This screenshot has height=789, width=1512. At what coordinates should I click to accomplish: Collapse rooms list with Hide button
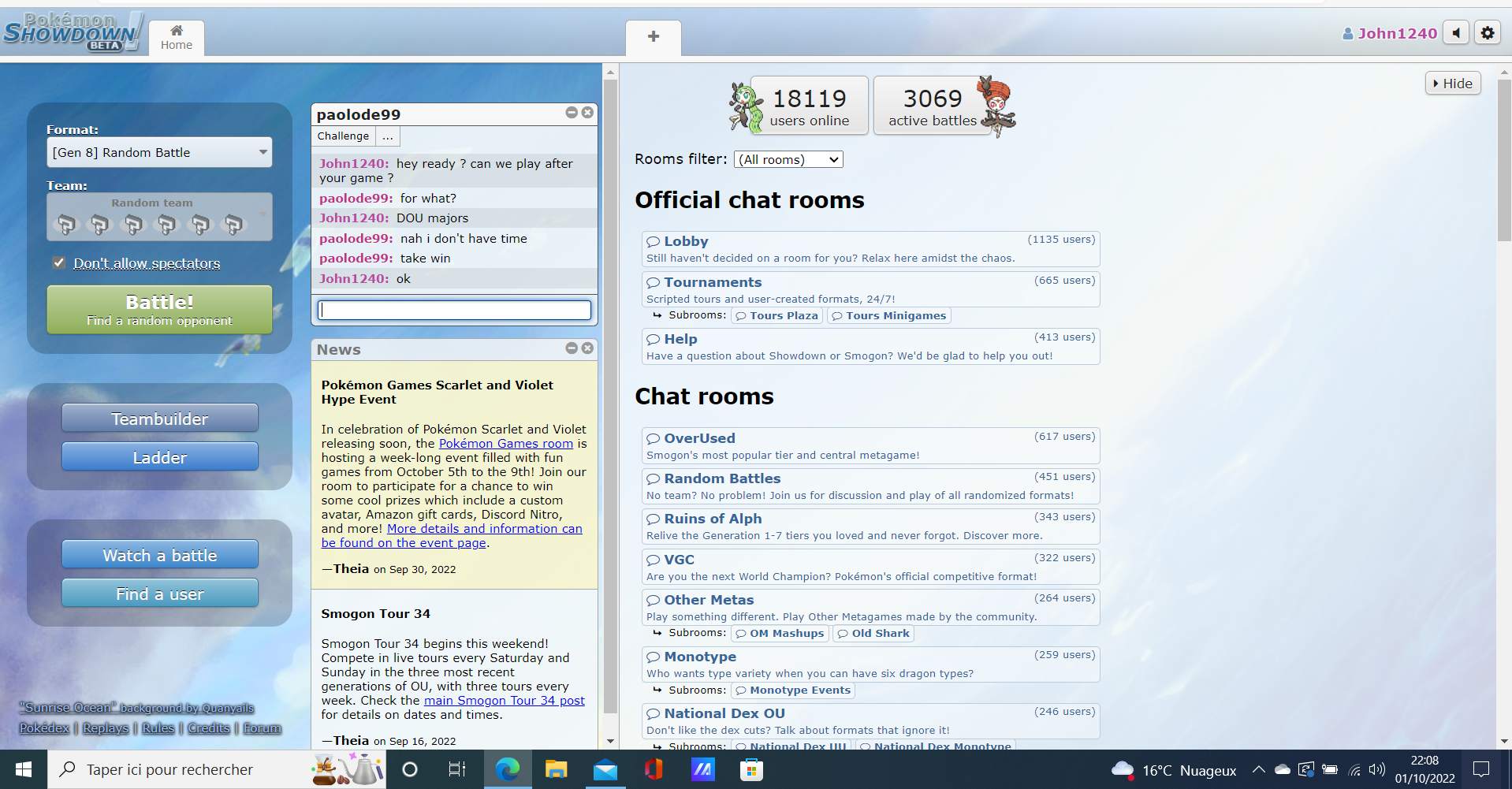(x=1452, y=84)
